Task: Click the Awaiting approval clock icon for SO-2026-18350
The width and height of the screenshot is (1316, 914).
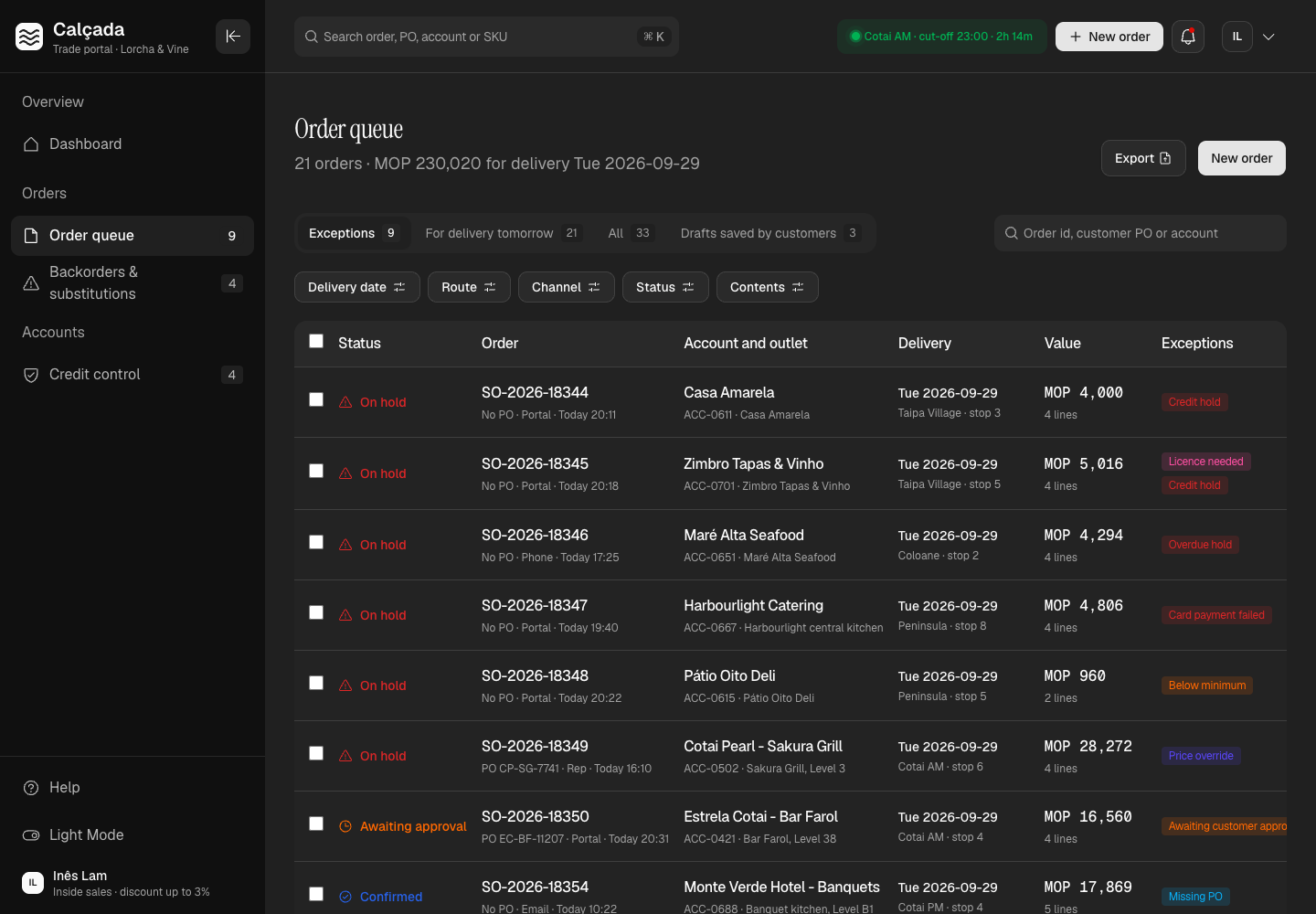Action: tap(345, 826)
